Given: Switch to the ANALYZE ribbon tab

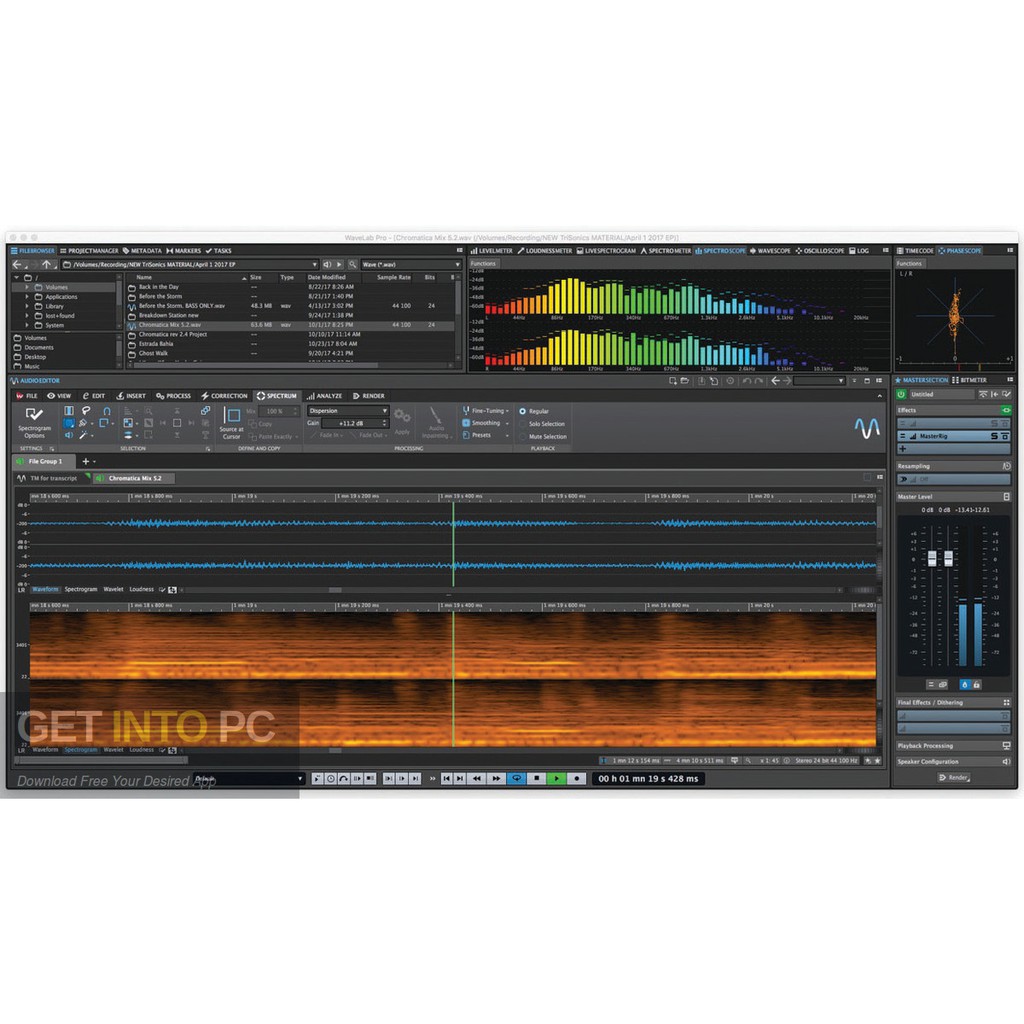Looking at the screenshot, I should tap(329, 396).
